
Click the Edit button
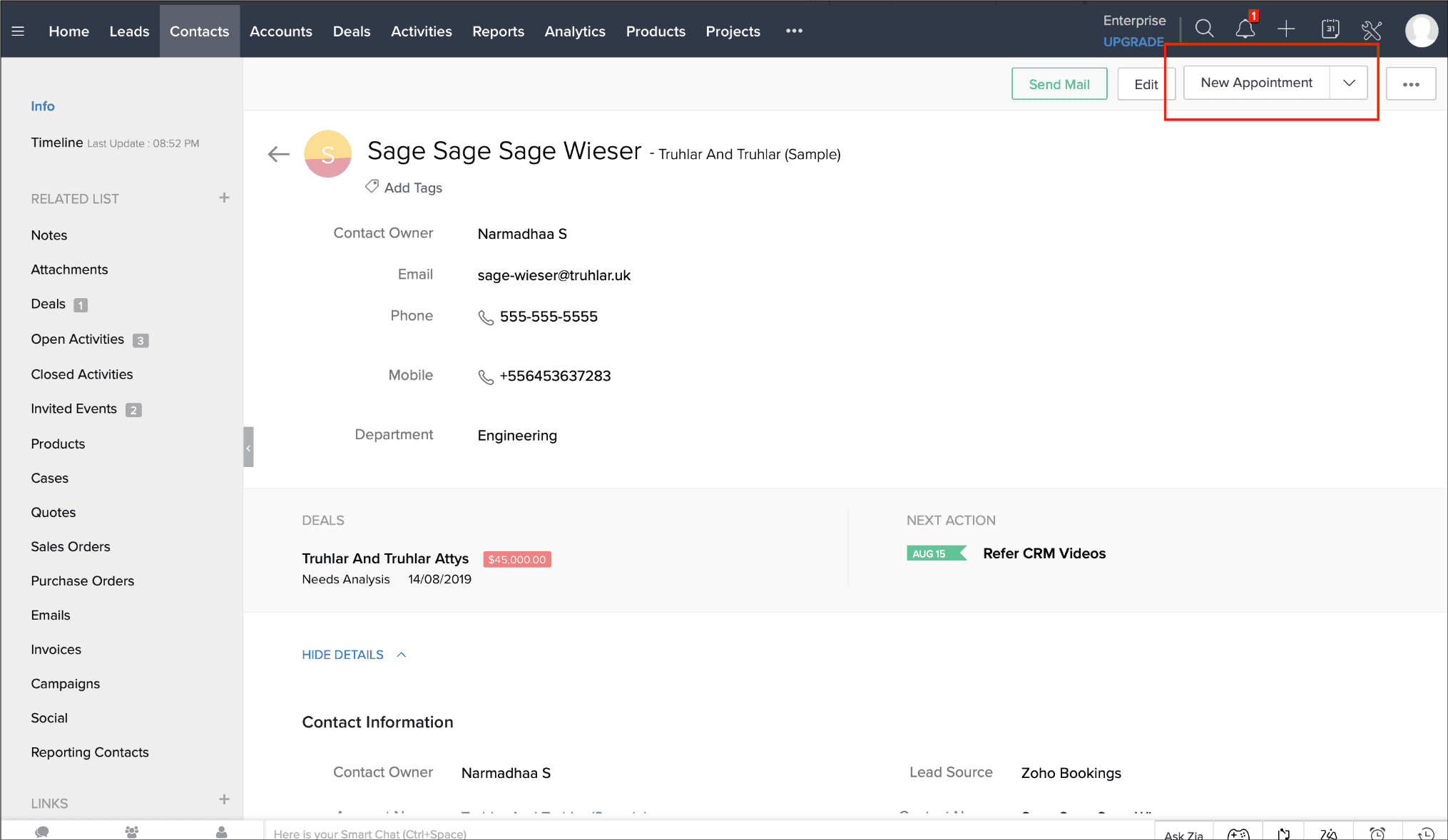tap(1146, 84)
